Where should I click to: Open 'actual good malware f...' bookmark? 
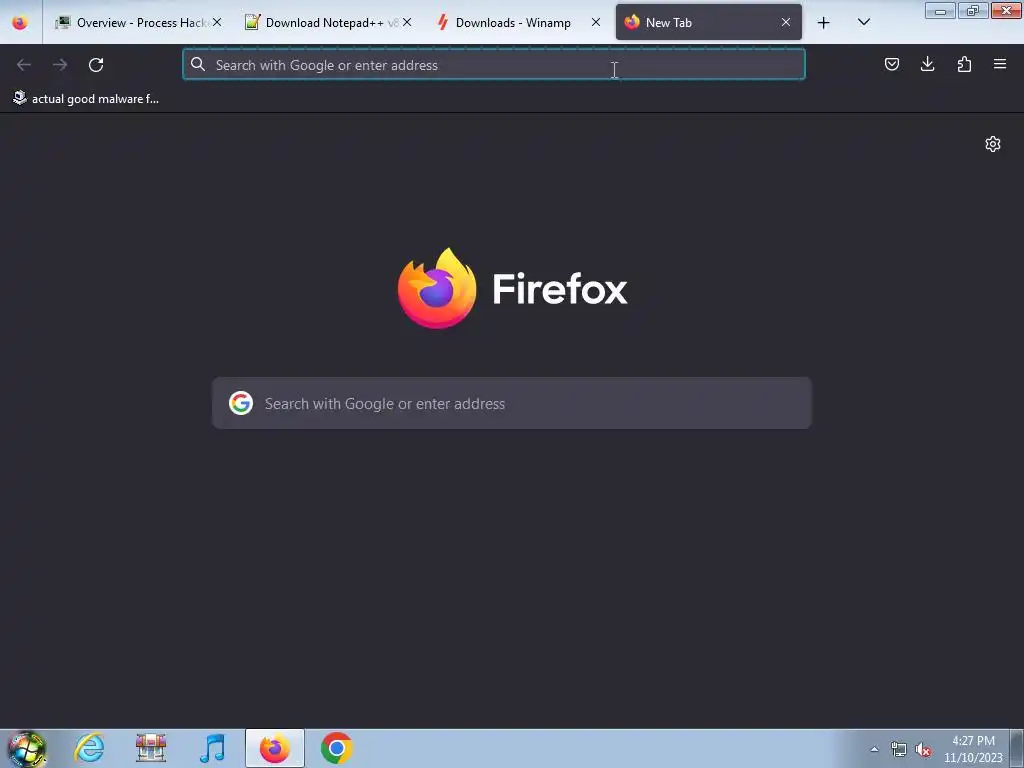click(86, 99)
